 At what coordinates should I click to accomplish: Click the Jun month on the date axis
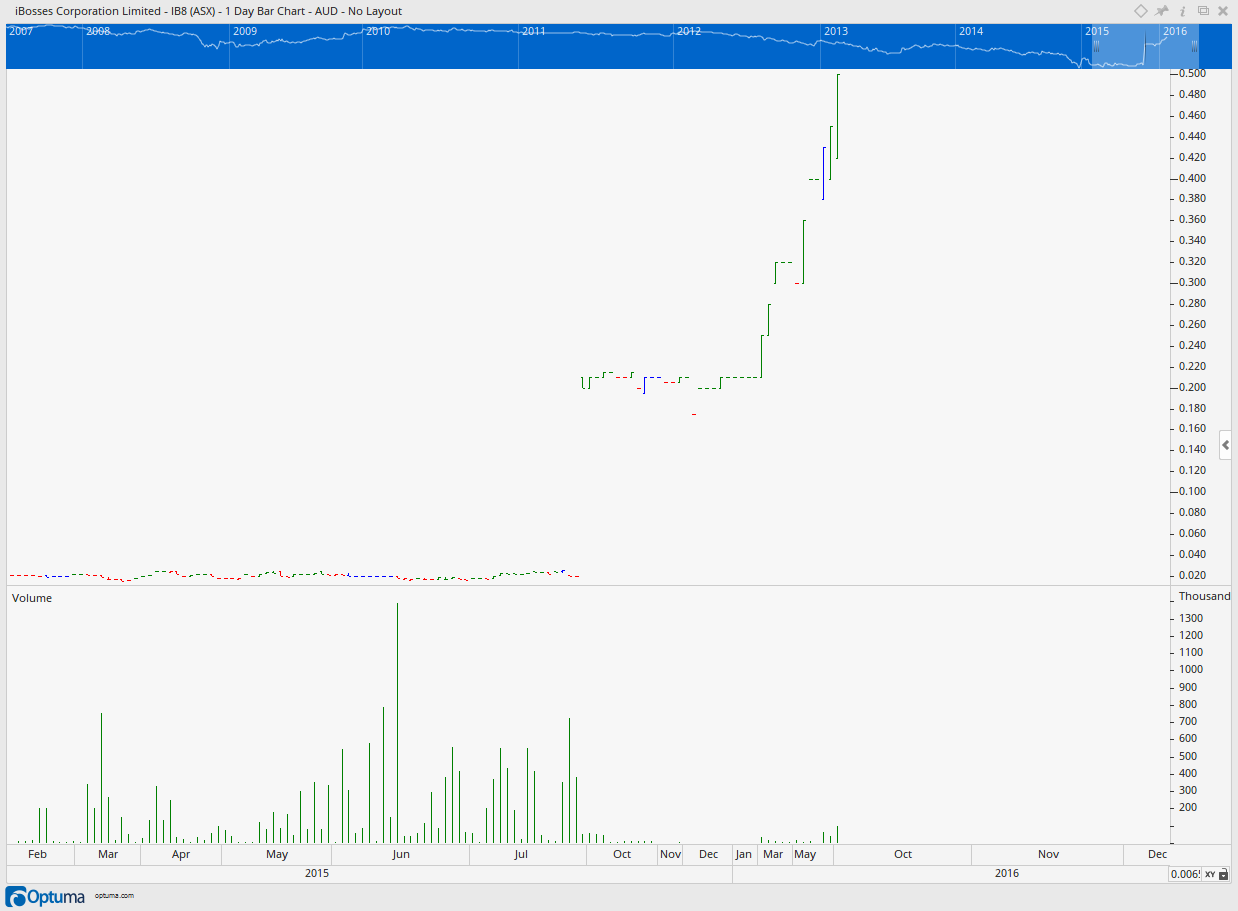(x=401, y=854)
